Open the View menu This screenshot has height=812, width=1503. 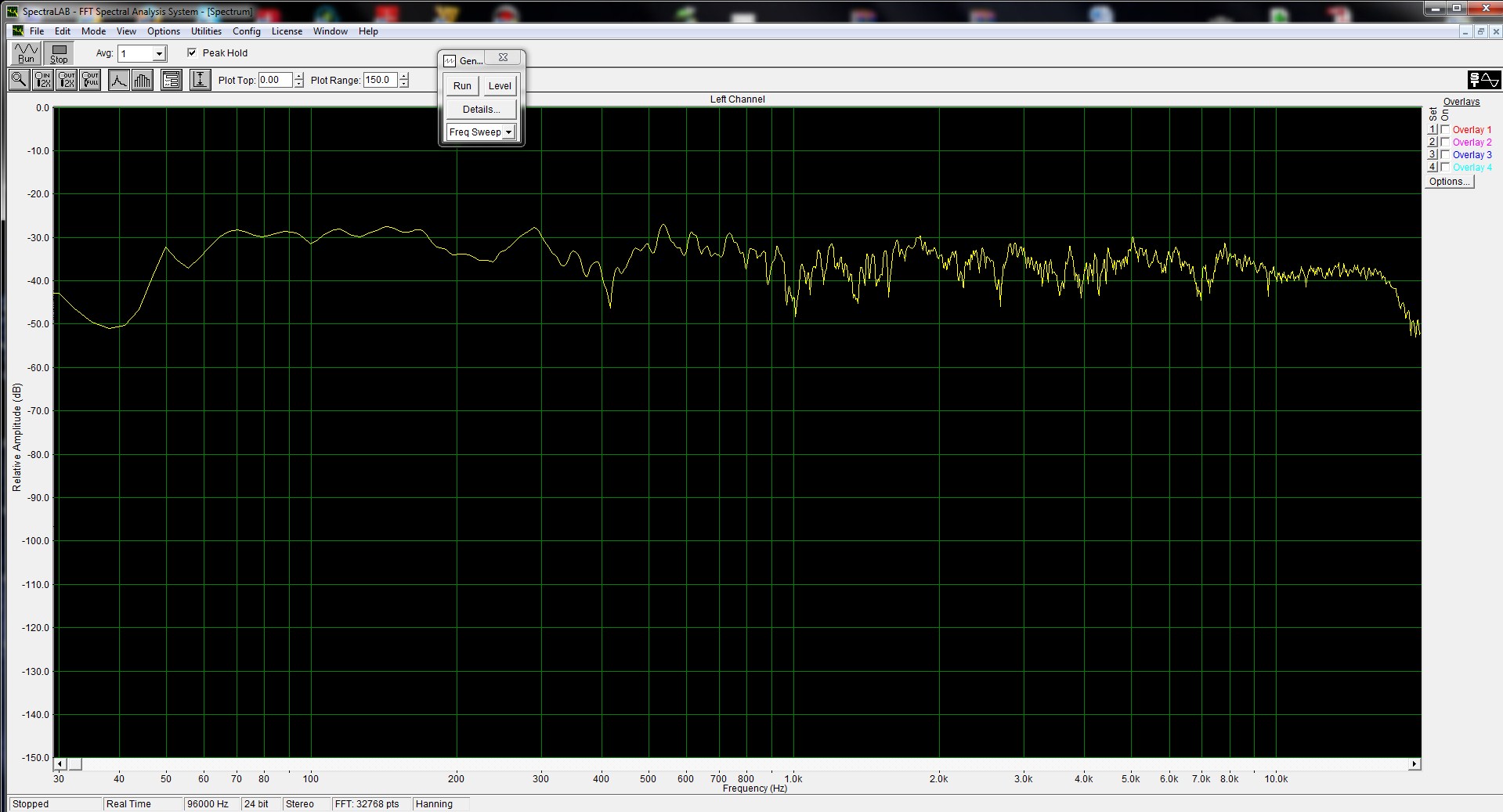tap(126, 31)
